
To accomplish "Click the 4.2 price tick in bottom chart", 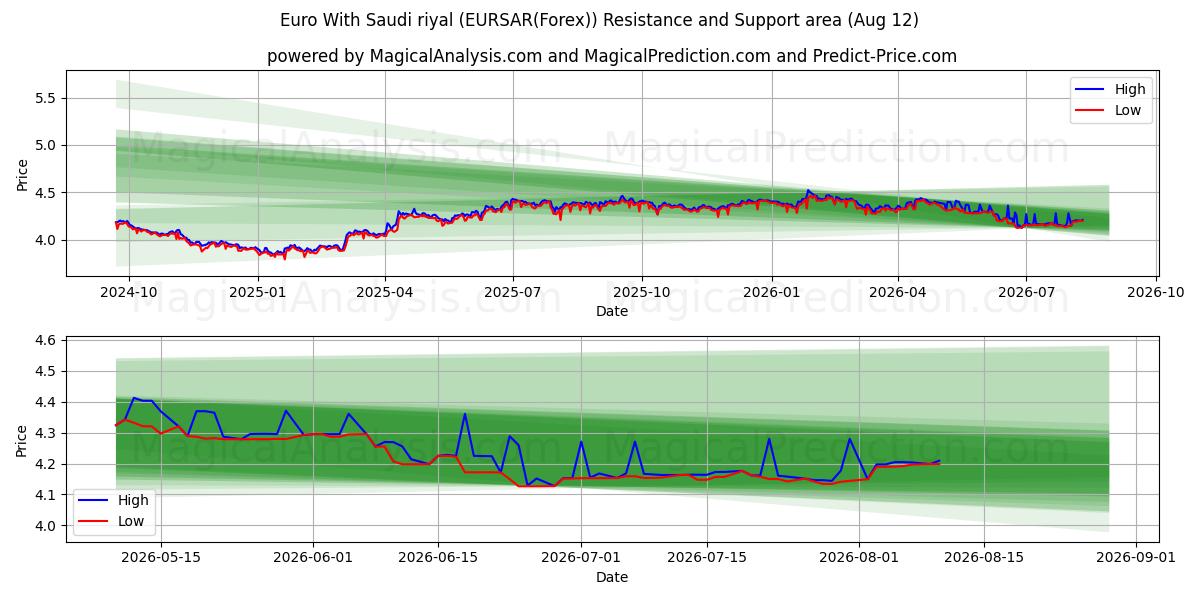I will point(48,465).
